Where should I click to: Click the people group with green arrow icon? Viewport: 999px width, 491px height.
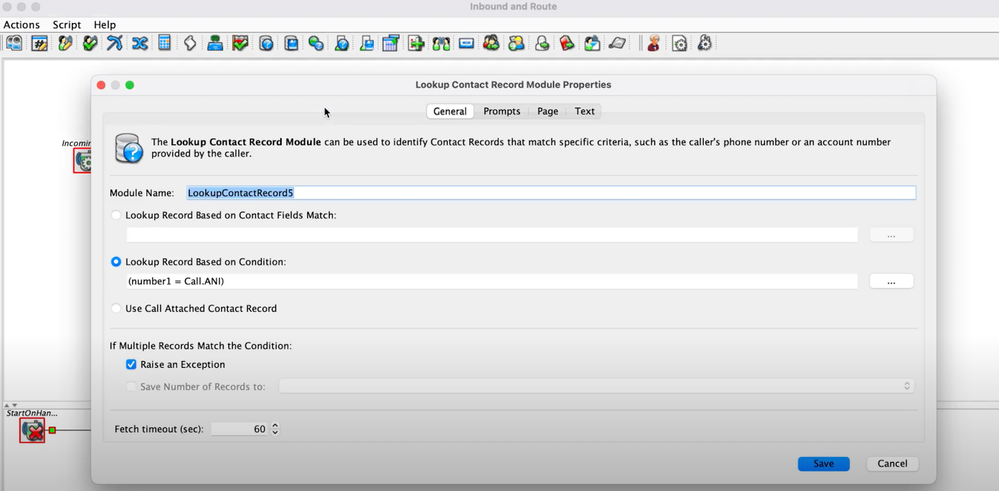(491, 43)
